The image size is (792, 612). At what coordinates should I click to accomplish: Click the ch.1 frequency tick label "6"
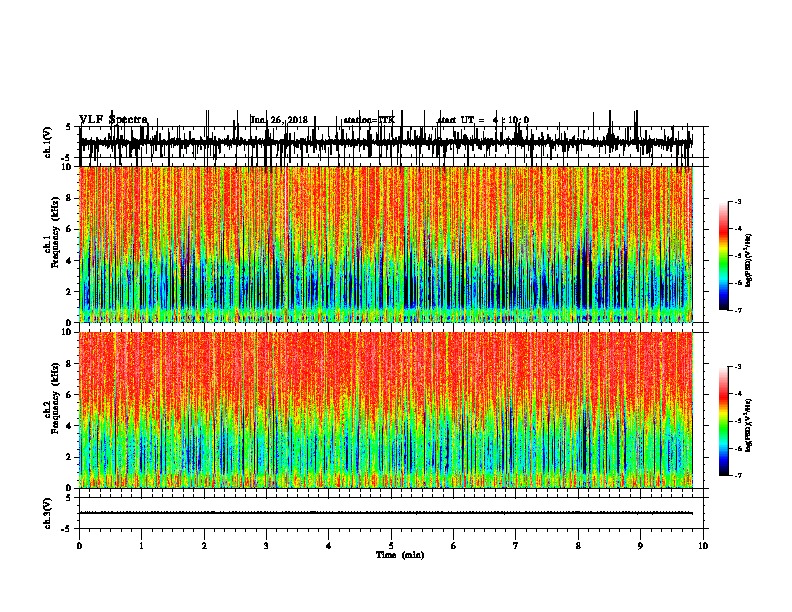[70, 229]
